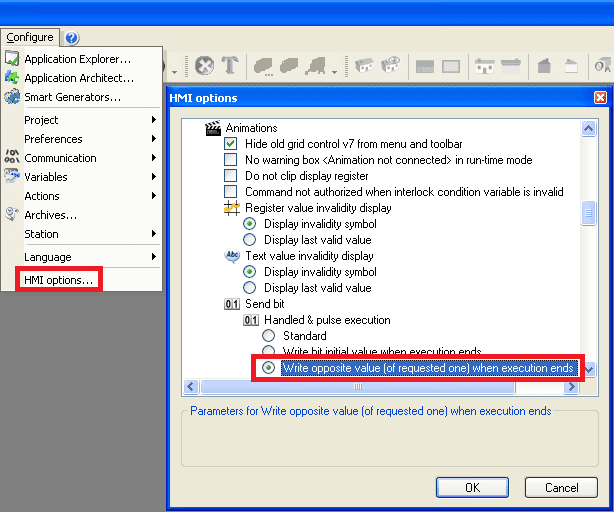Click the Application Architect icon in menu
Screen dimensions: 614x512
coord(12,78)
